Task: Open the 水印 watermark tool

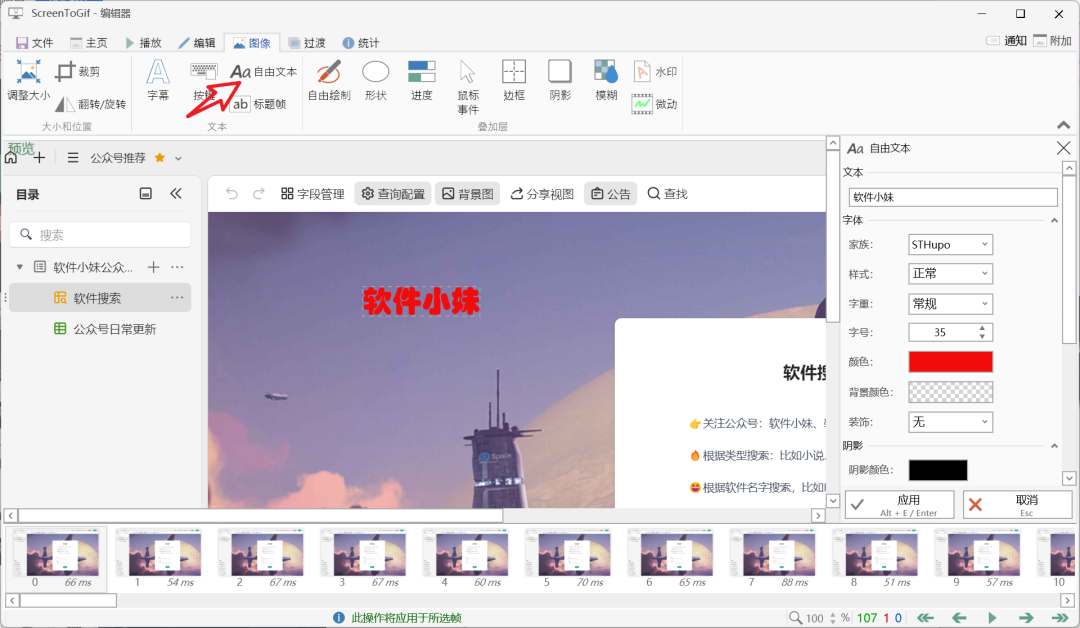Action: point(655,72)
